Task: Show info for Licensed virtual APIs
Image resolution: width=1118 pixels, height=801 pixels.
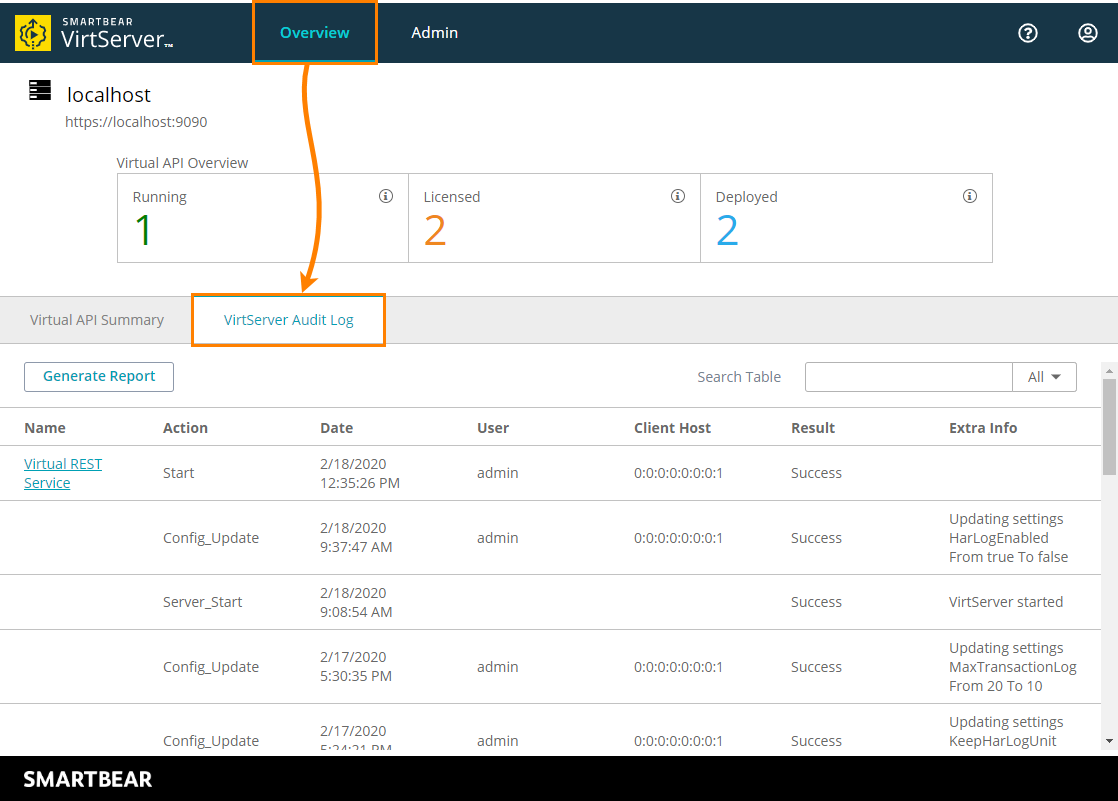Action: 677,196
